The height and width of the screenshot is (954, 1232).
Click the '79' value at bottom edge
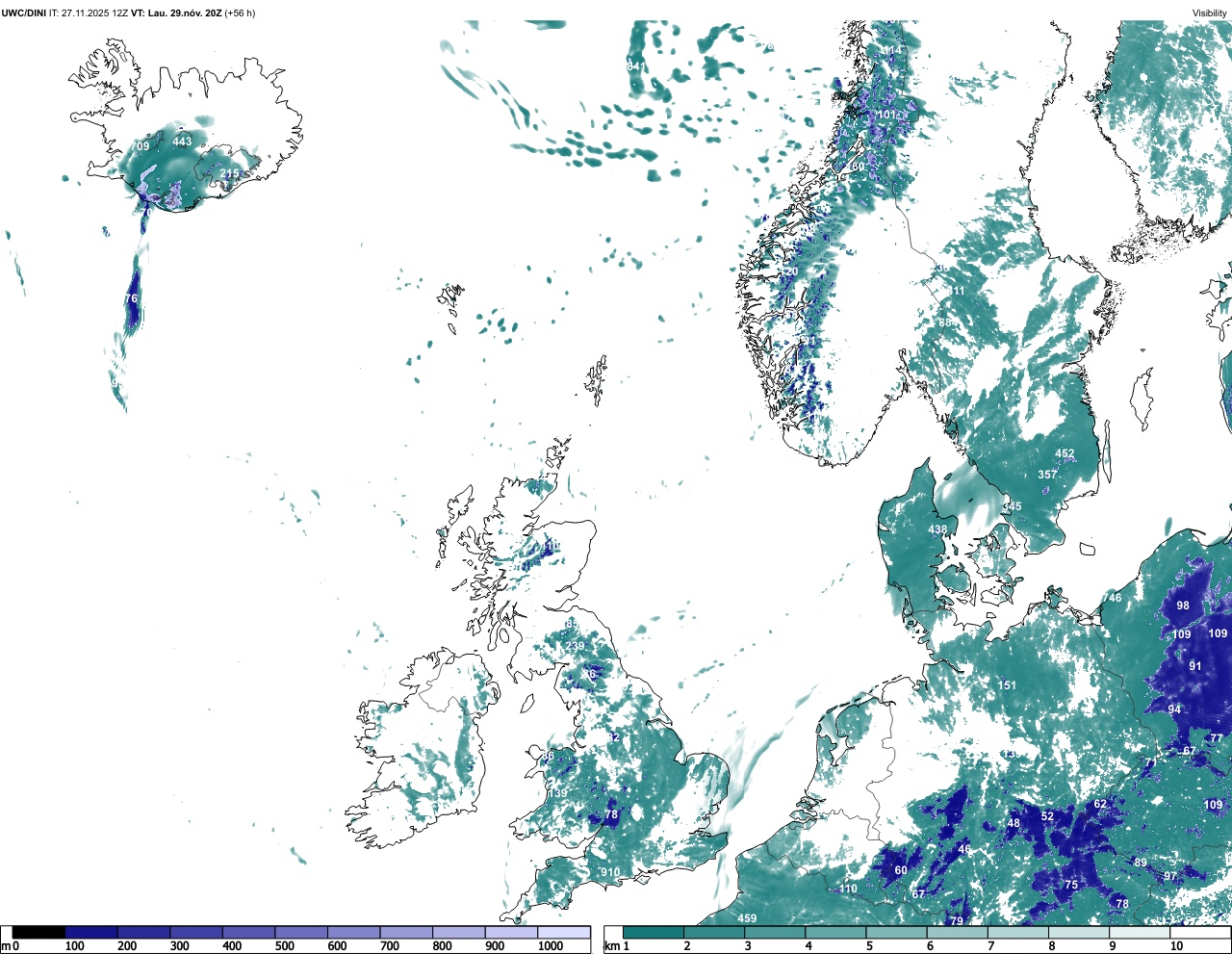click(x=957, y=921)
